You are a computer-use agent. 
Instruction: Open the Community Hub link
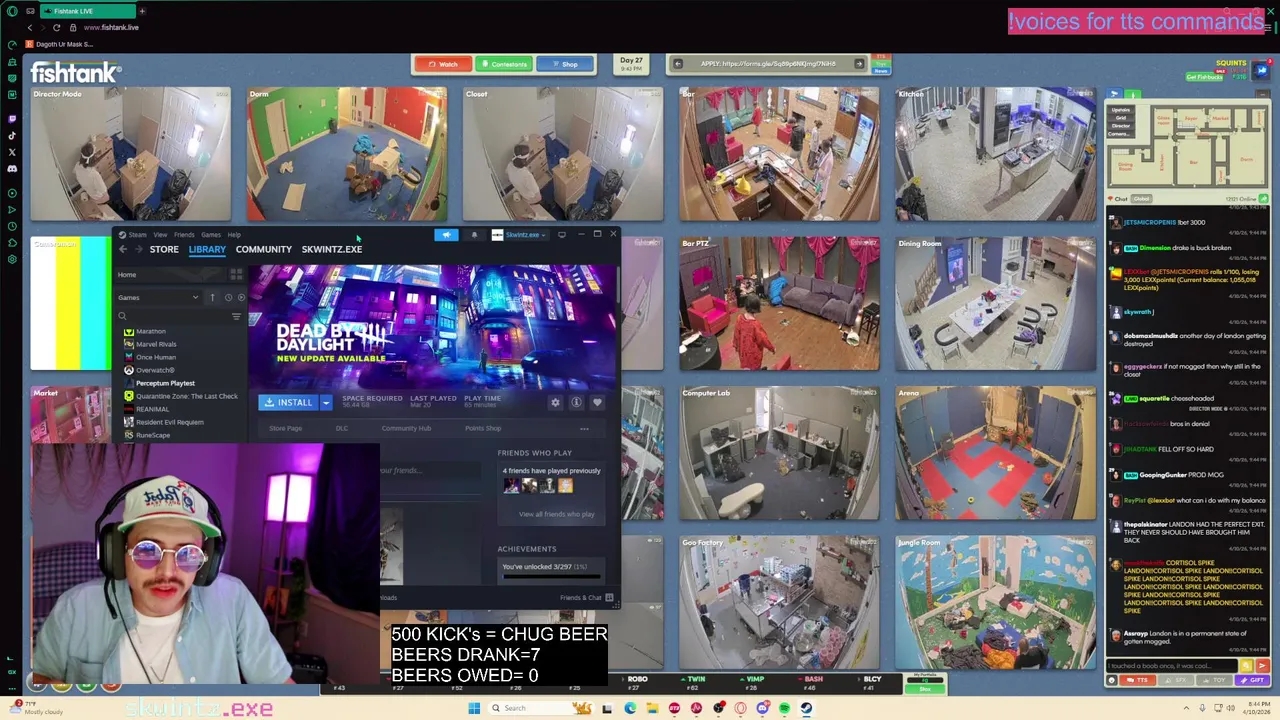[x=406, y=429]
